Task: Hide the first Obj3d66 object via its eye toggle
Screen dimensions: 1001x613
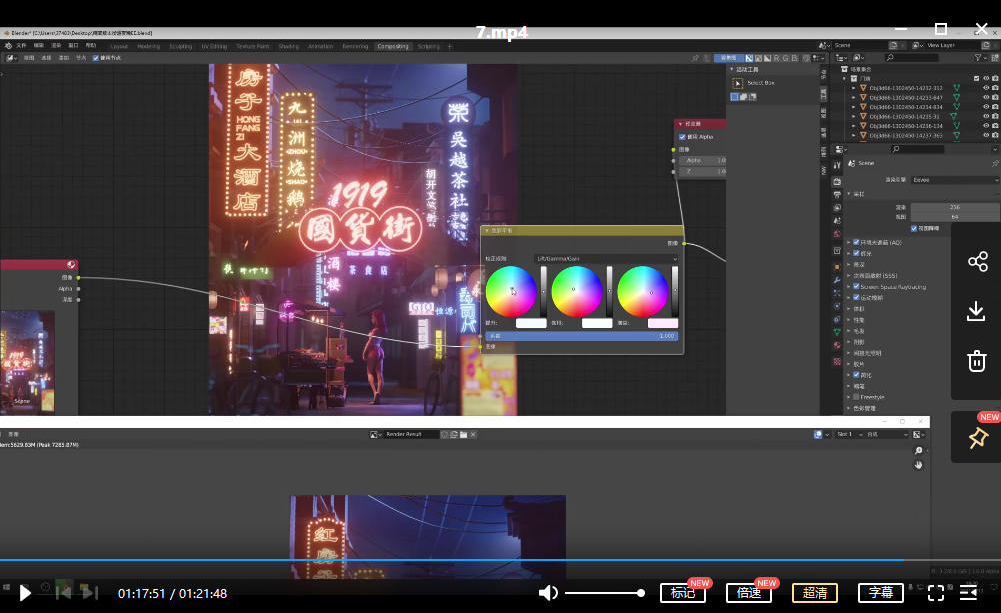Action: [987, 88]
